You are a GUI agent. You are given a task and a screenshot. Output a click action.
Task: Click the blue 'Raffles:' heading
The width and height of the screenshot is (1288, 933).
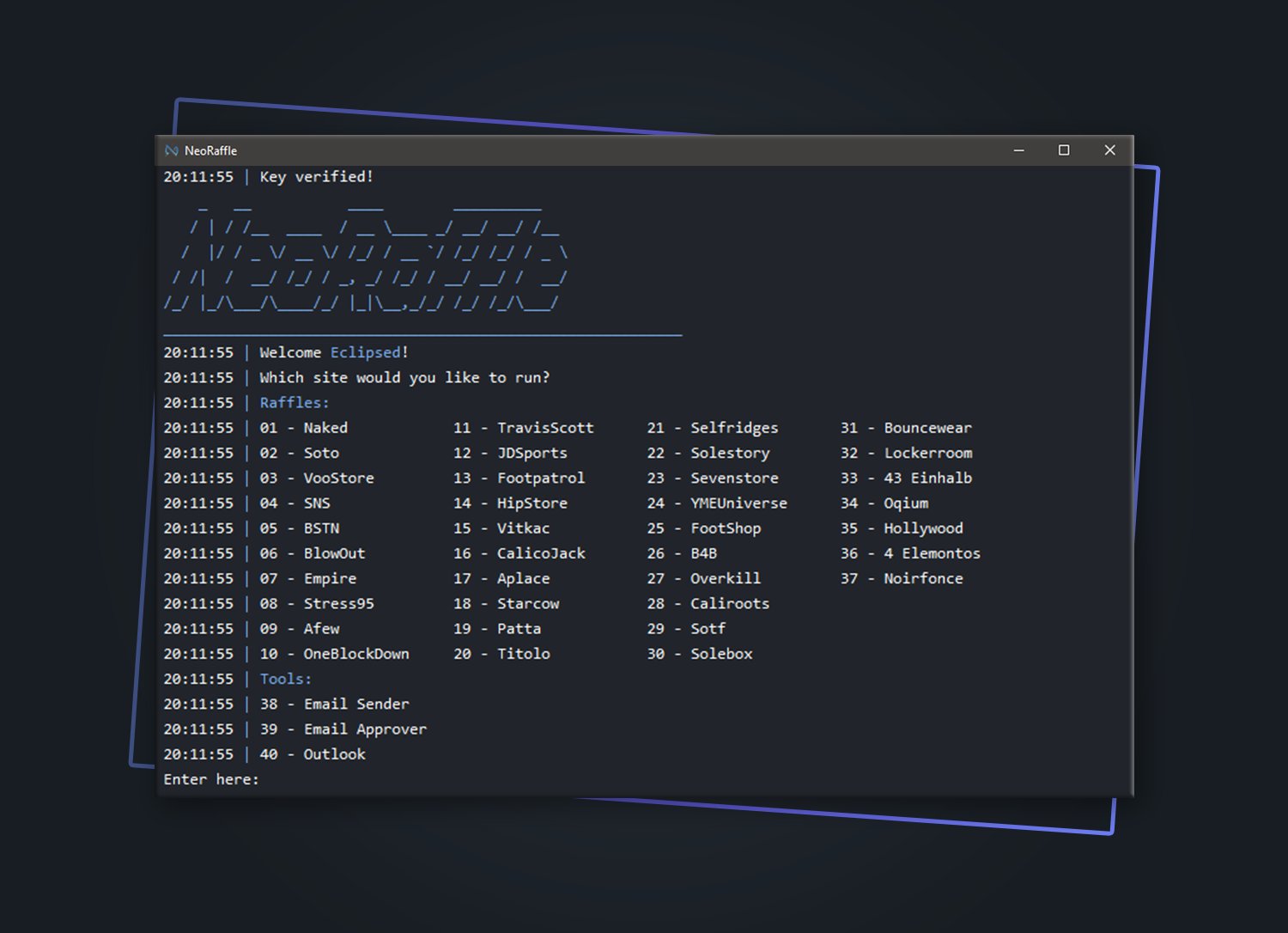(295, 403)
